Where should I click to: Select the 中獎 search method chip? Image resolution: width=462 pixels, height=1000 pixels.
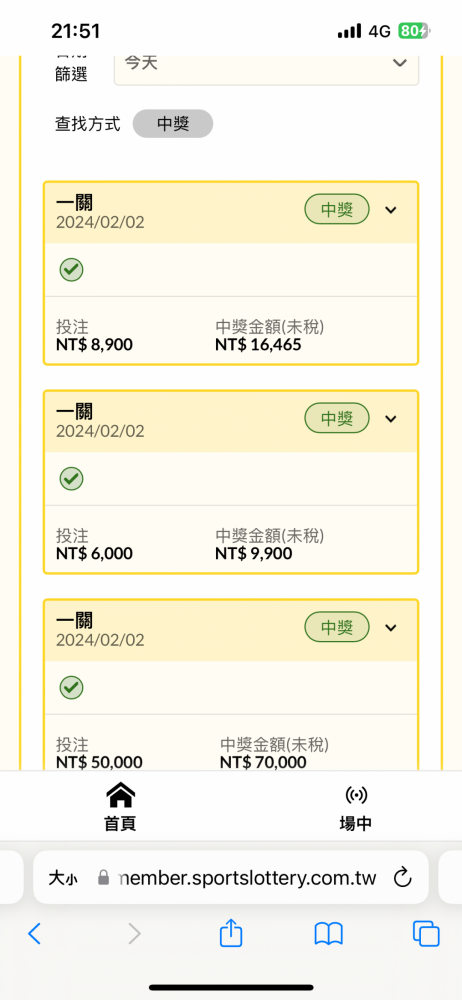click(173, 124)
